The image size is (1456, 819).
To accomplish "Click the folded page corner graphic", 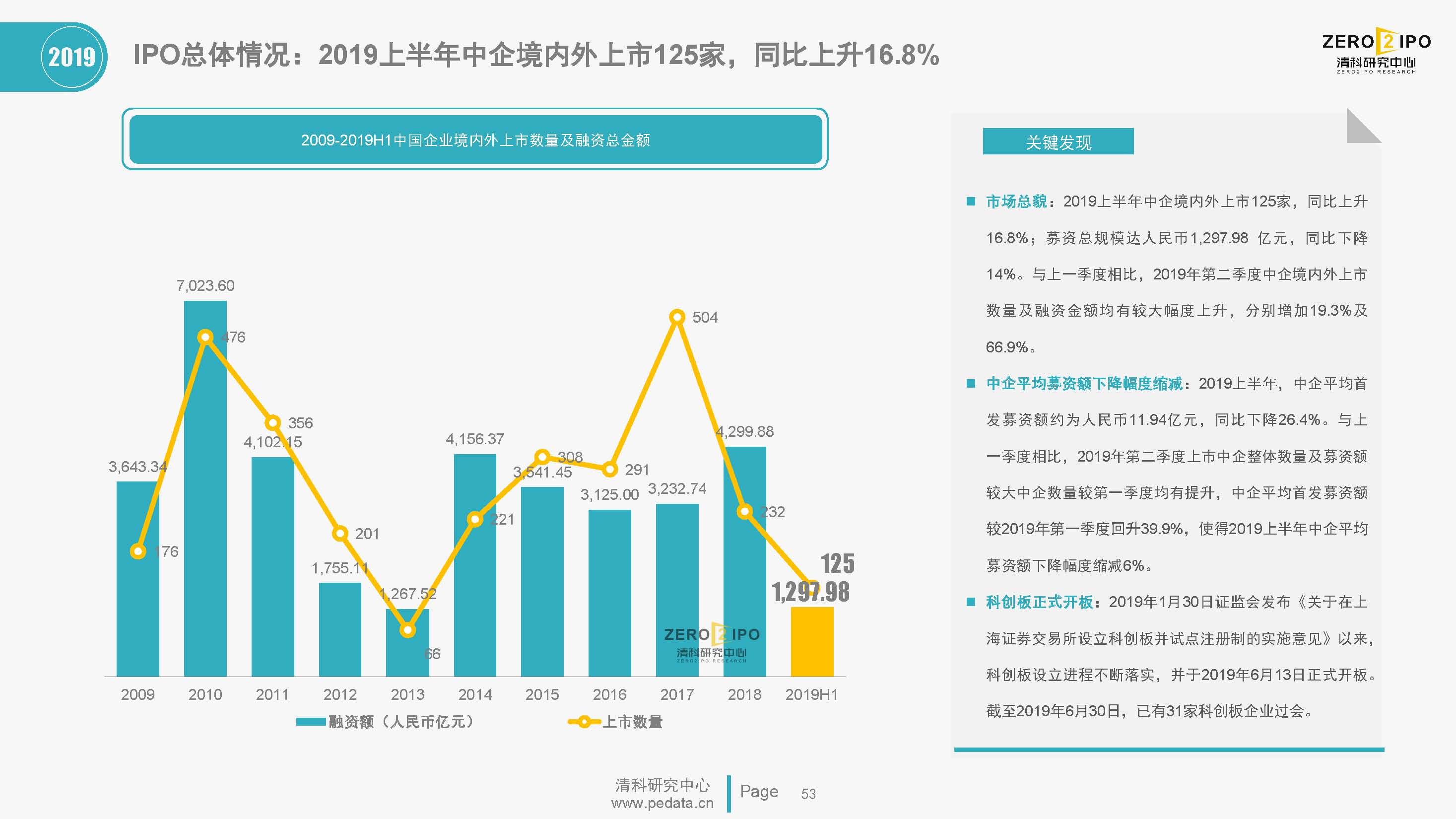I will tap(1363, 126).
